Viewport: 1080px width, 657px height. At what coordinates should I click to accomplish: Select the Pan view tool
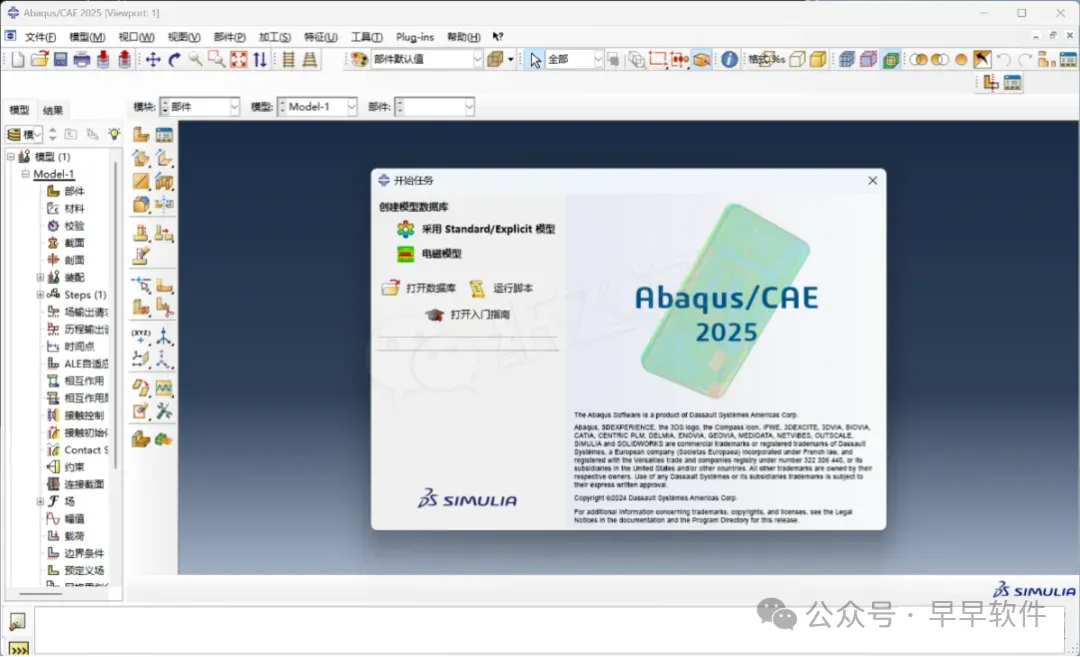pos(153,60)
